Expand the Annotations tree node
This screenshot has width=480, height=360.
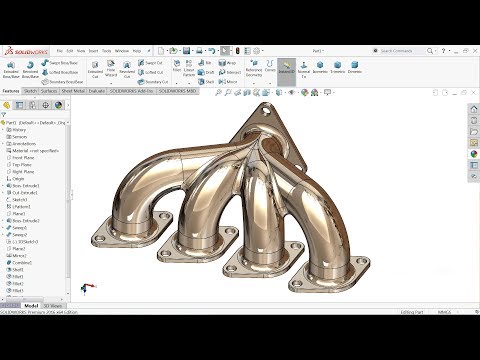click(3, 144)
